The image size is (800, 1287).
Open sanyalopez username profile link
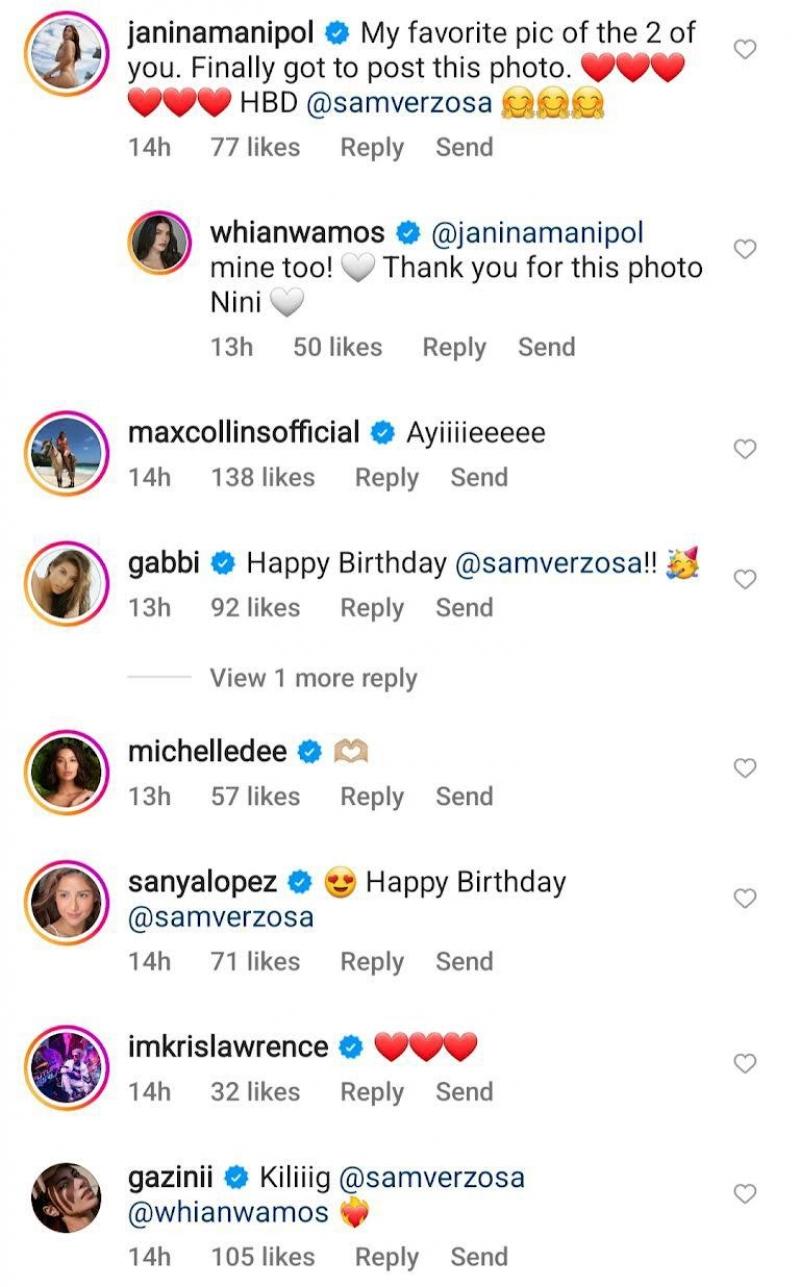click(x=203, y=882)
